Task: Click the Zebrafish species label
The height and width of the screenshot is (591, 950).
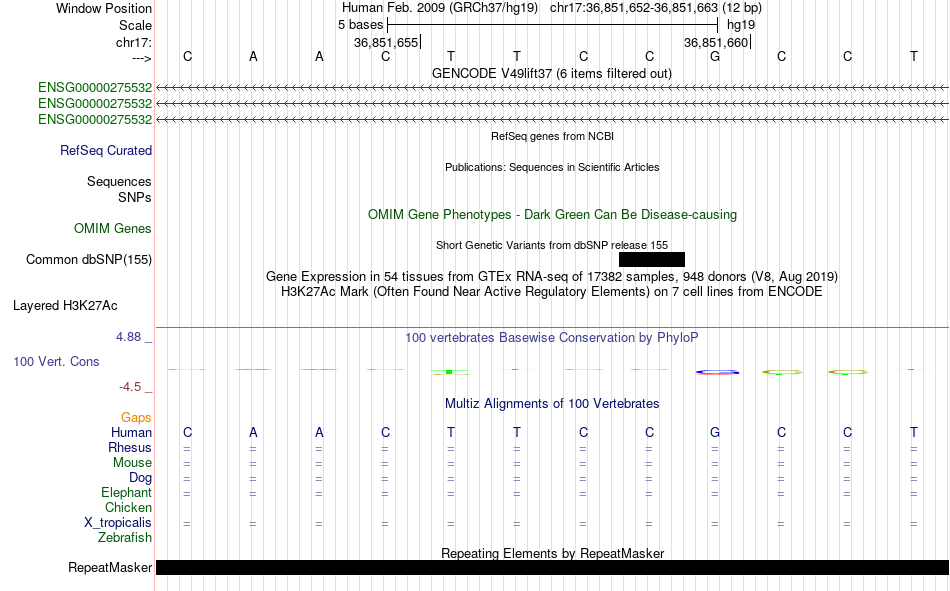Action: [125, 538]
